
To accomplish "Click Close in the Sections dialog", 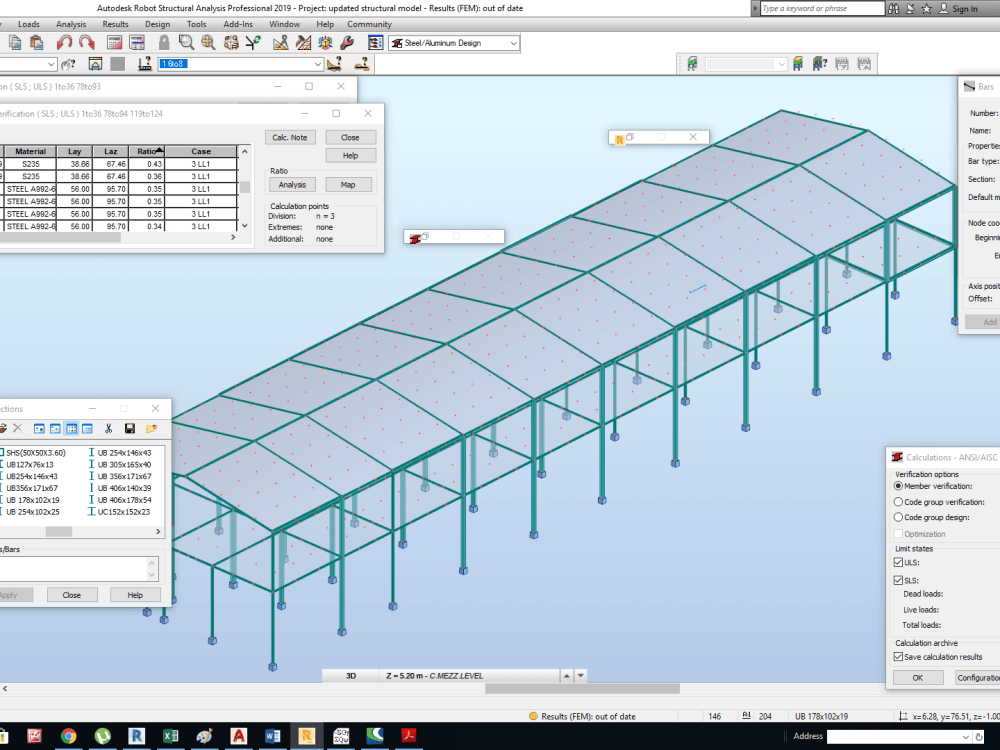I will coord(71,595).
